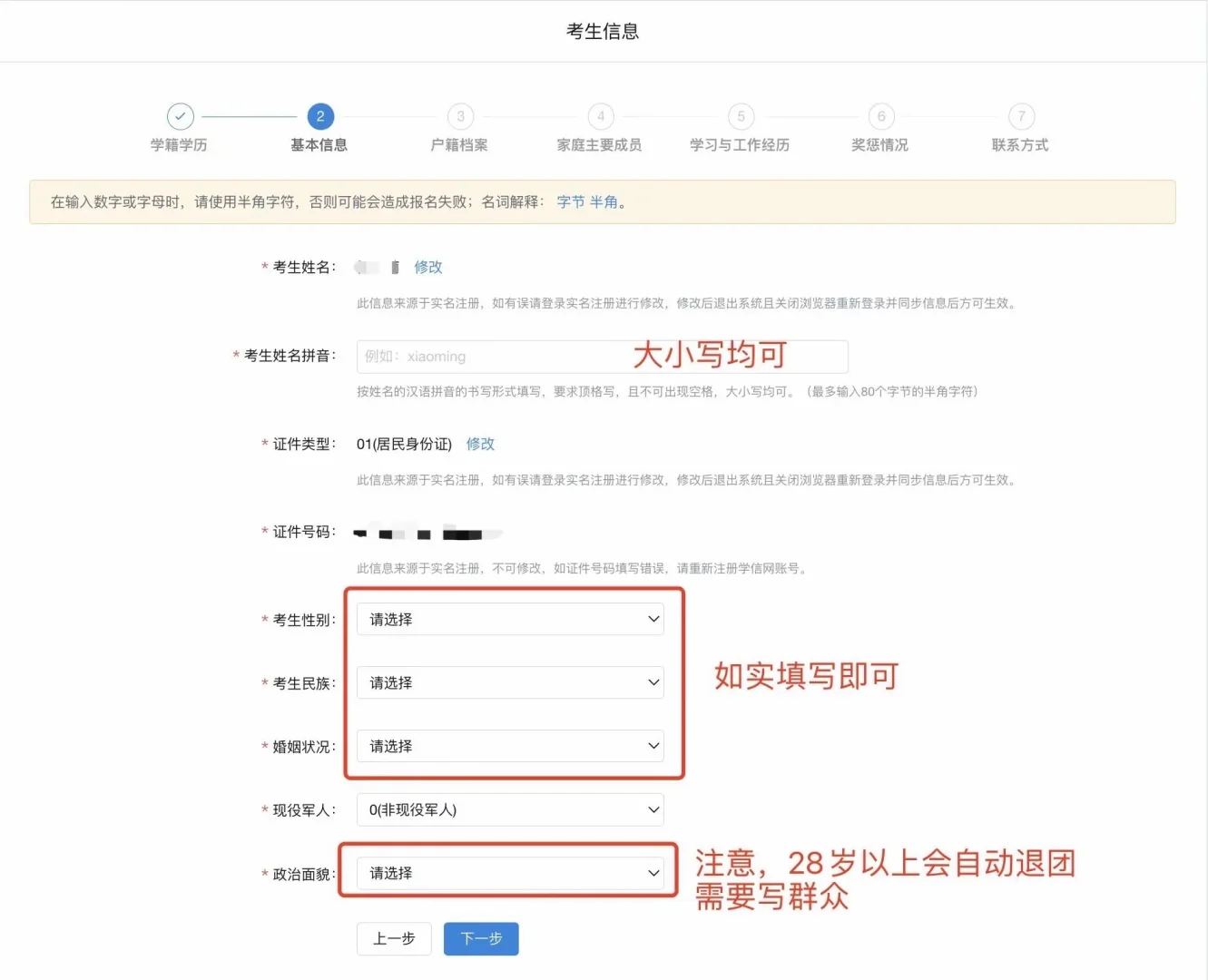Click the 上一步 button
Image resolution: width=1208 pixels, height=980 pixels.
click(394, 938)
